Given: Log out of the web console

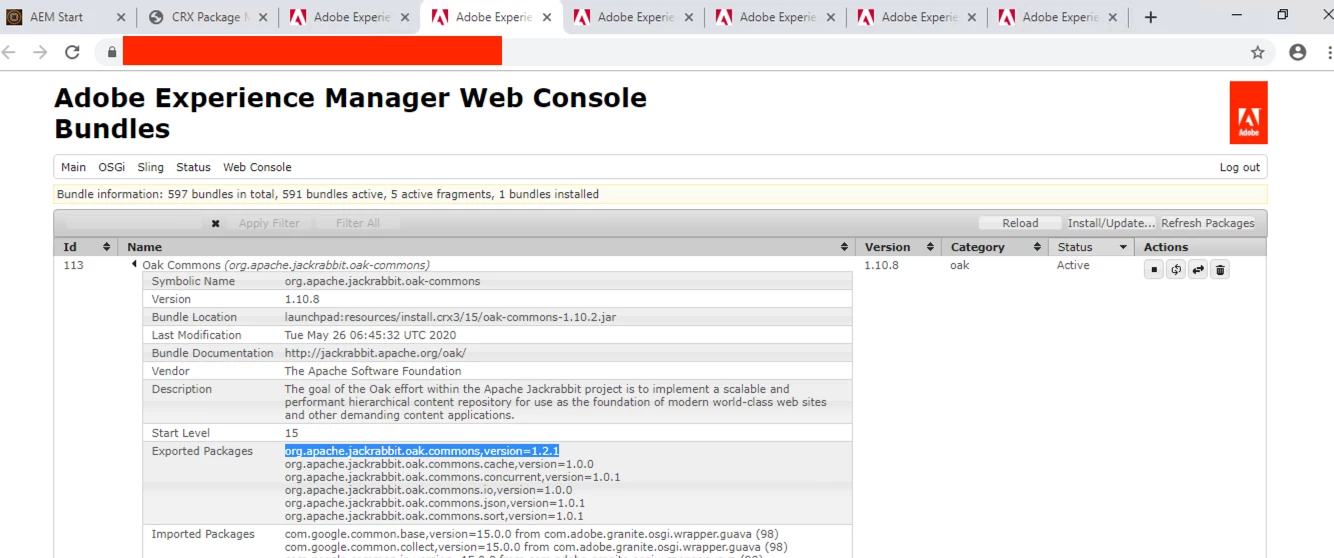Looking at the screenshot, I should point(1240,167).
